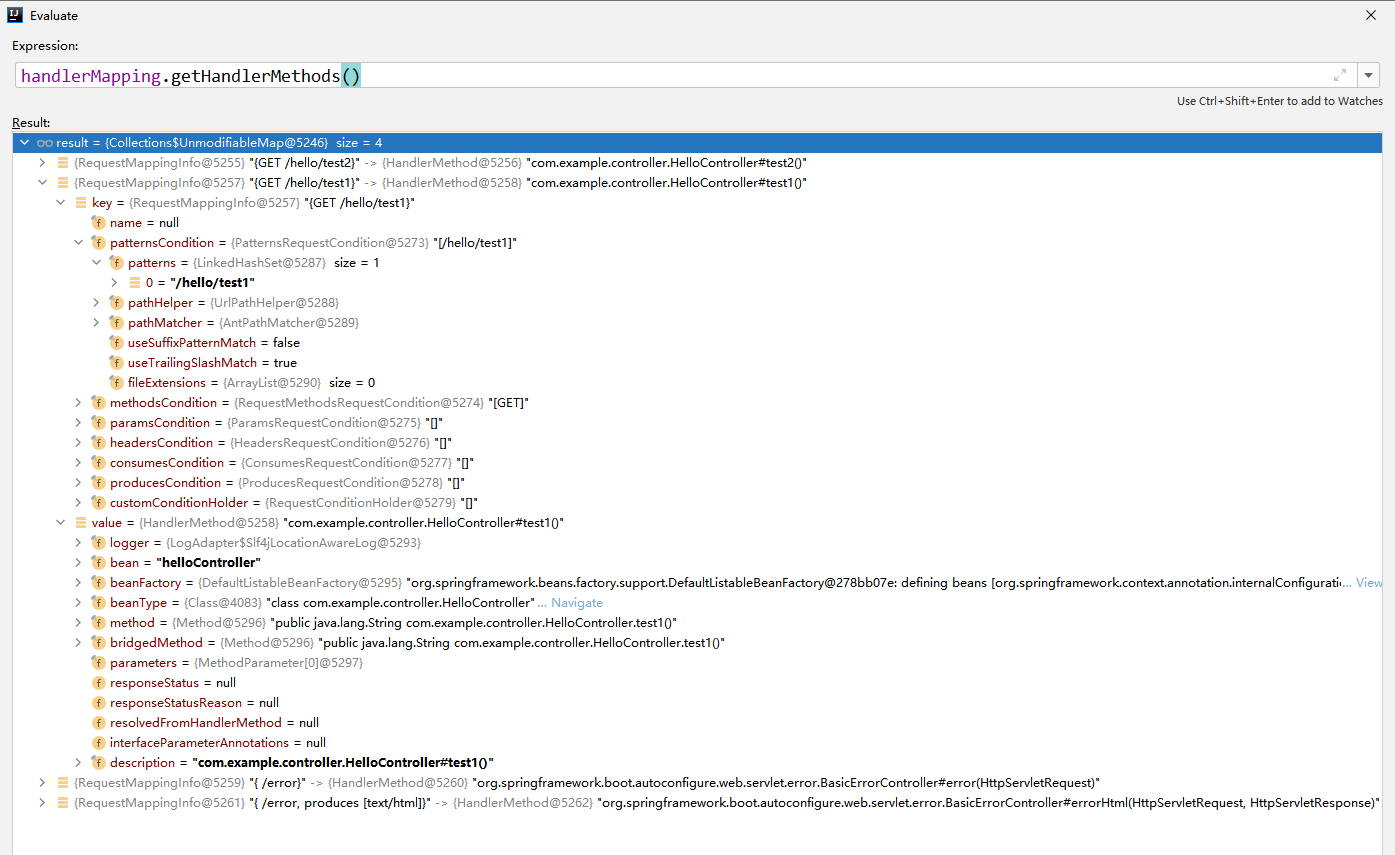Image resolution: width=1395 pixels, height=855 pixels.
Task: Click the Navigate link for beanType
Action: pos(577,603)
